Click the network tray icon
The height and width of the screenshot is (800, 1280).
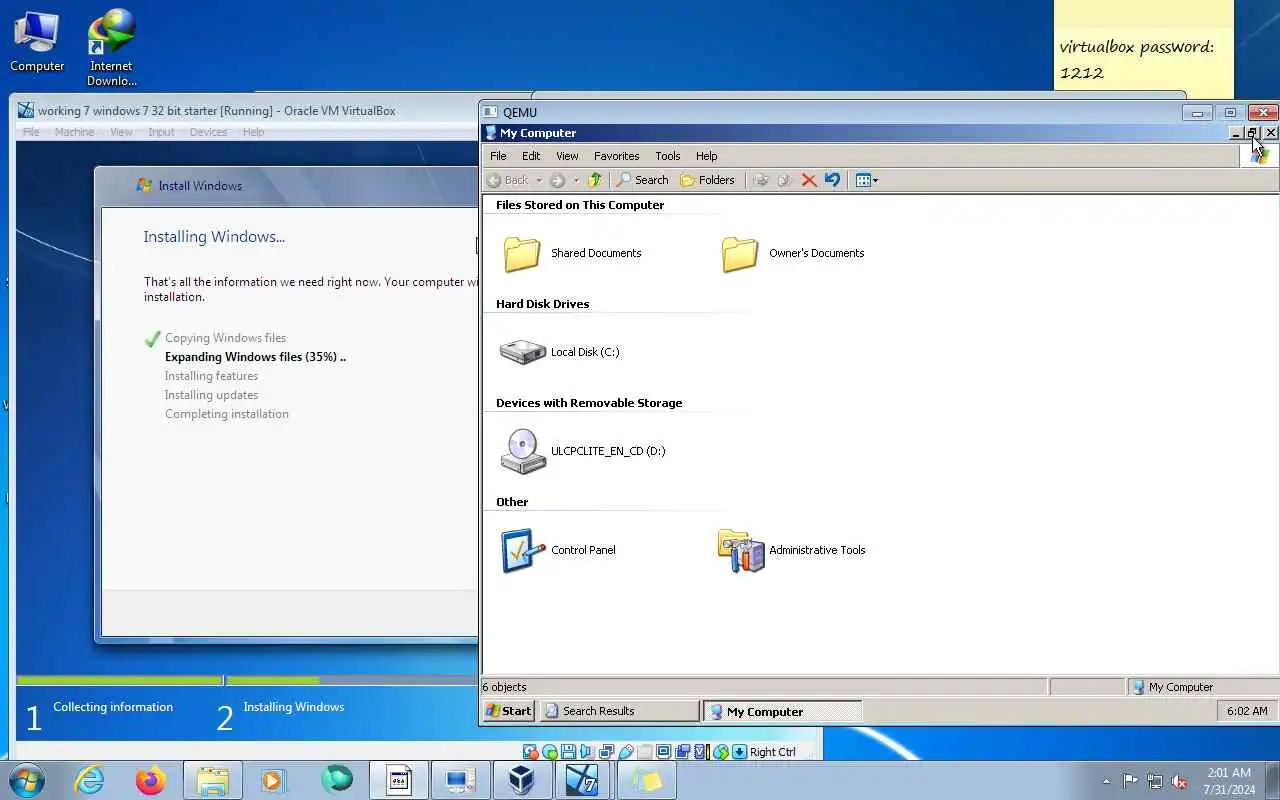[1155, 781]
